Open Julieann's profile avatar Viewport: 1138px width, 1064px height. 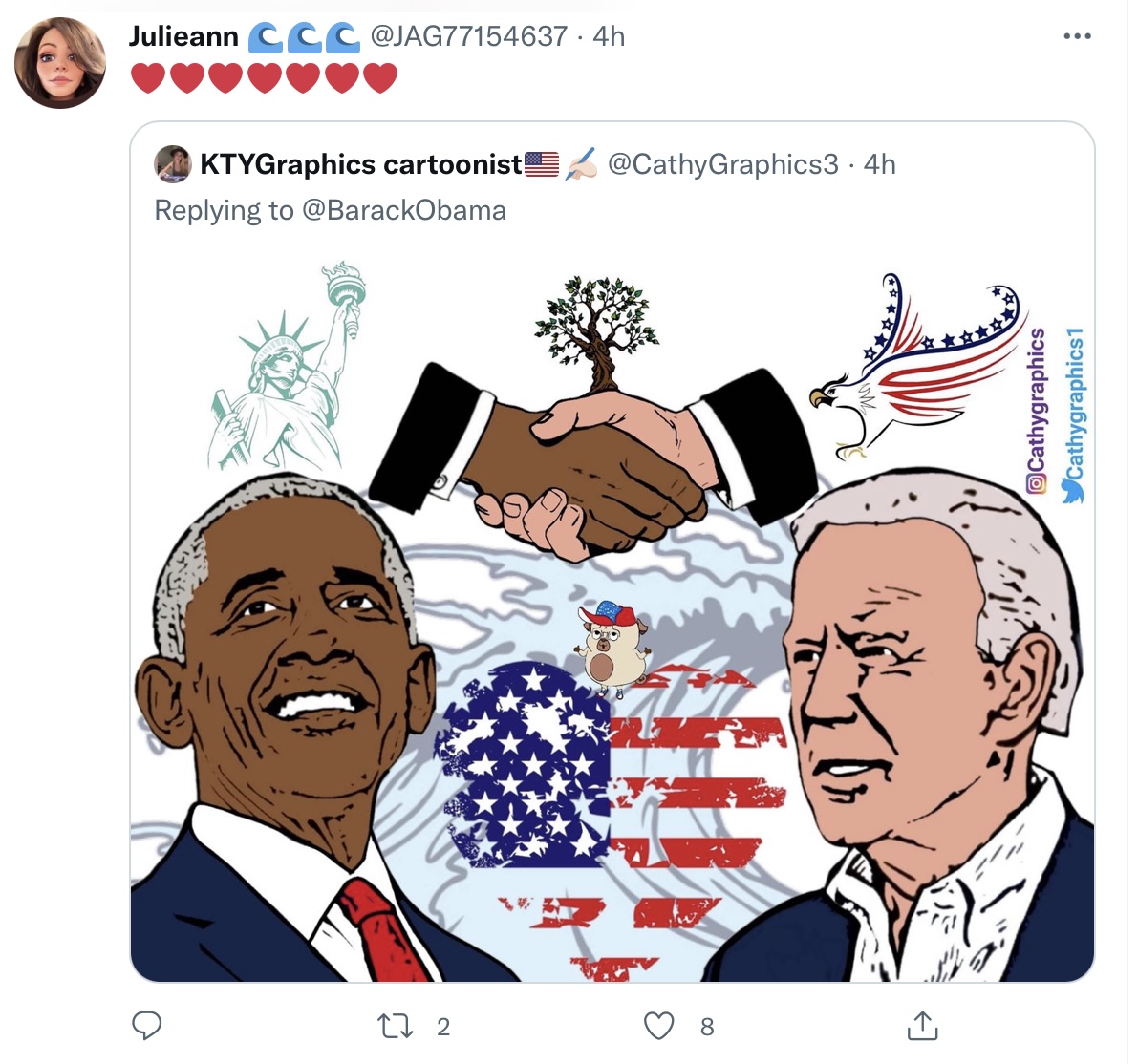coord(60,63)
